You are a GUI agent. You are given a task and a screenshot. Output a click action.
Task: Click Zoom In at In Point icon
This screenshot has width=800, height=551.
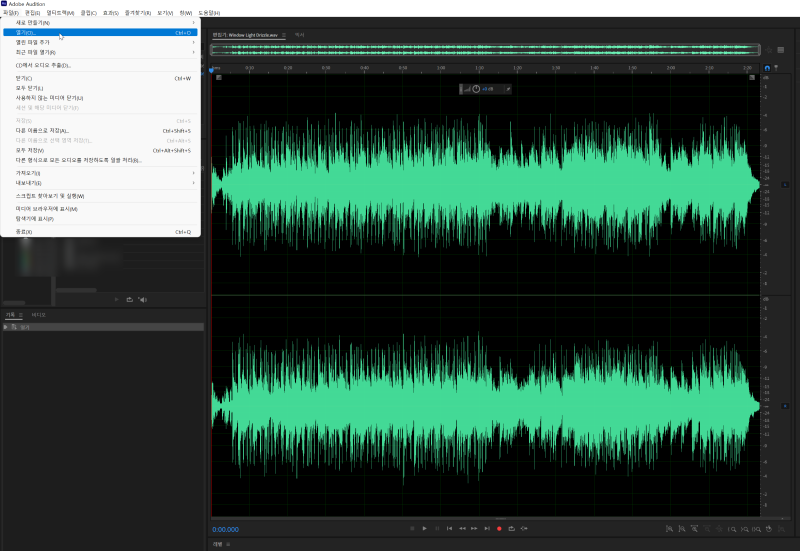(732, 529)
